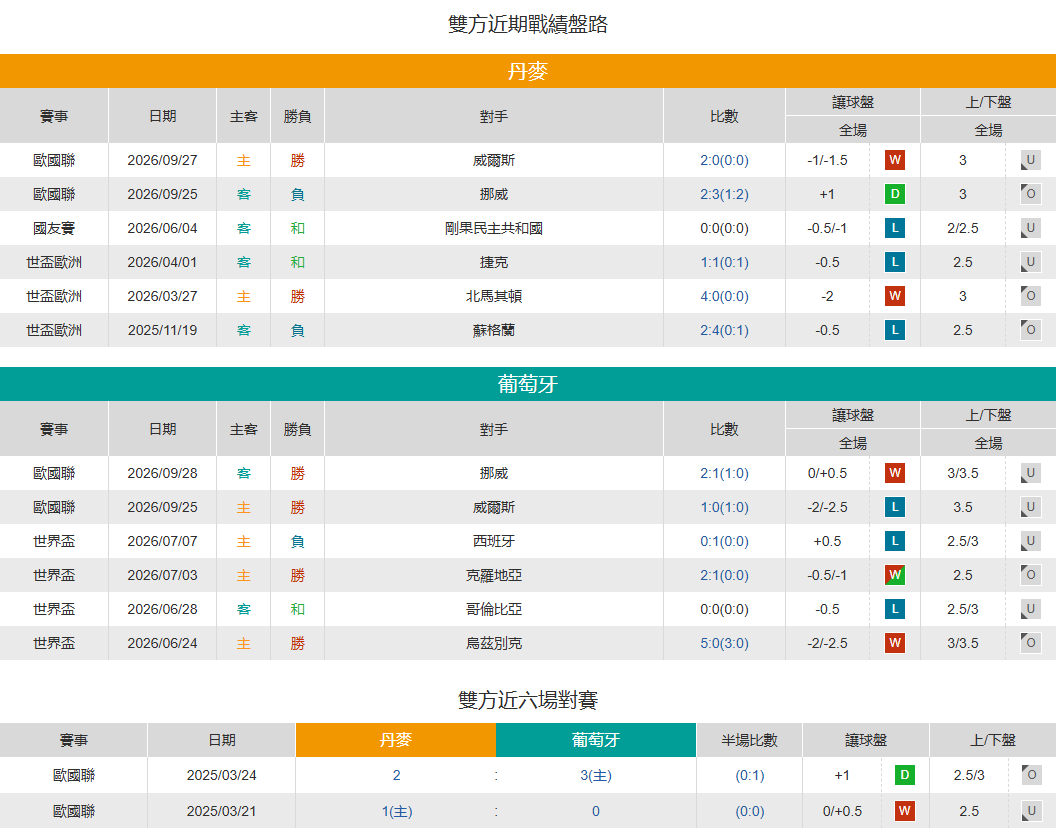Click the 3(主) Portugal score link
Viewport: 1056px width, 828px height.
(x=596, y=775)
